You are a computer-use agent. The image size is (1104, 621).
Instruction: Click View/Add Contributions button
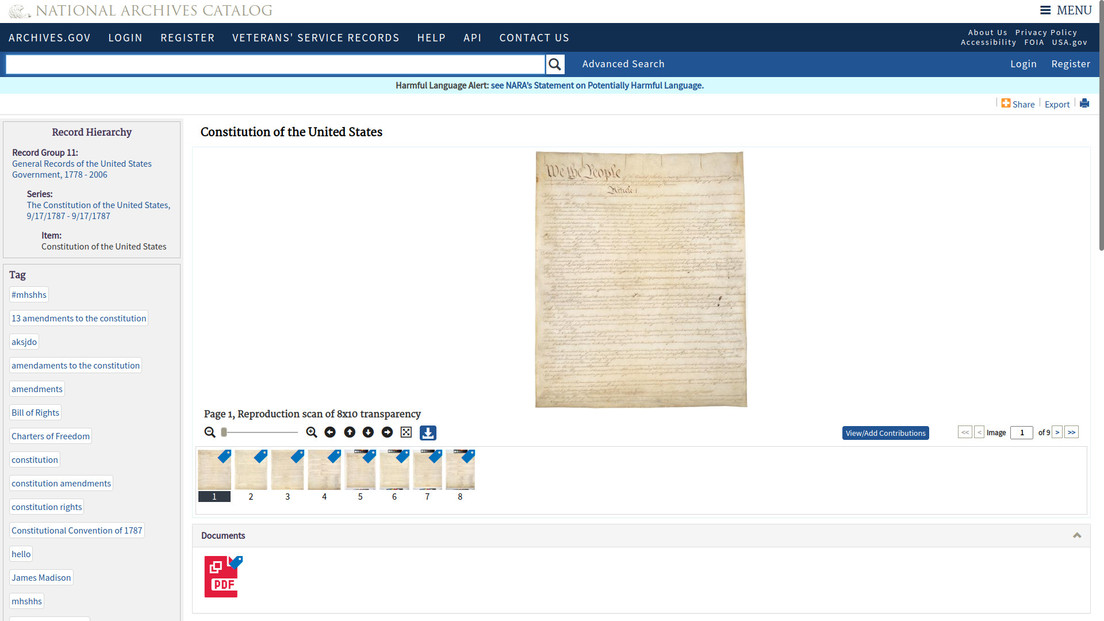tap(885, 433)
